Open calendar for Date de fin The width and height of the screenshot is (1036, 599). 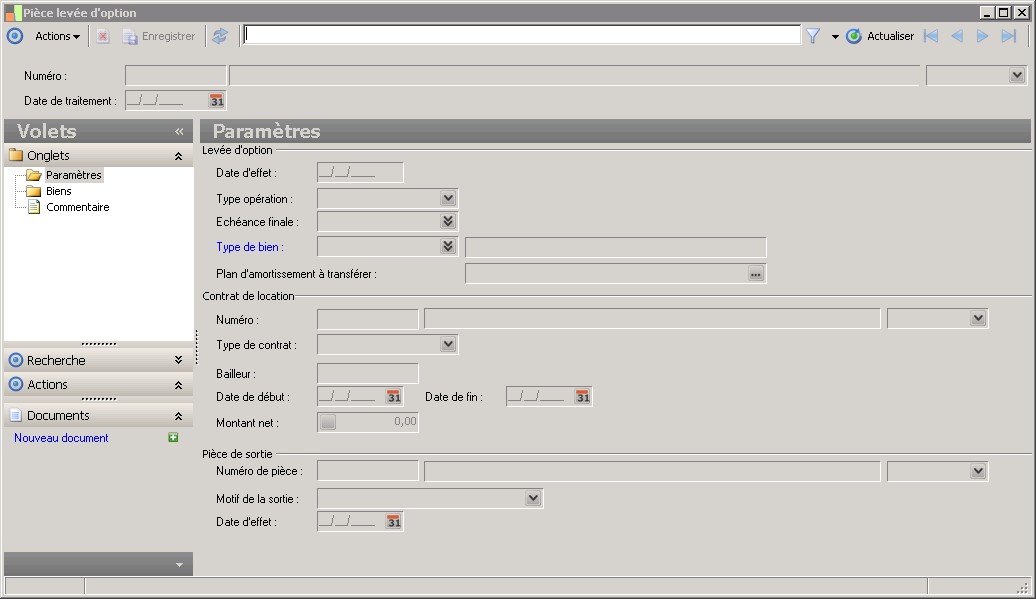pos(582,396)
